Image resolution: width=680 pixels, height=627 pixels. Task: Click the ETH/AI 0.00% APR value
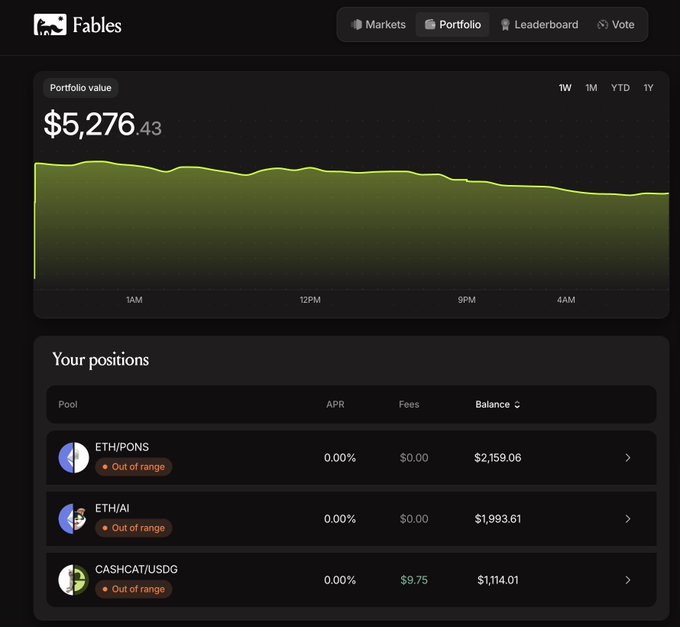pyautogui.click(x=340, y=519)
